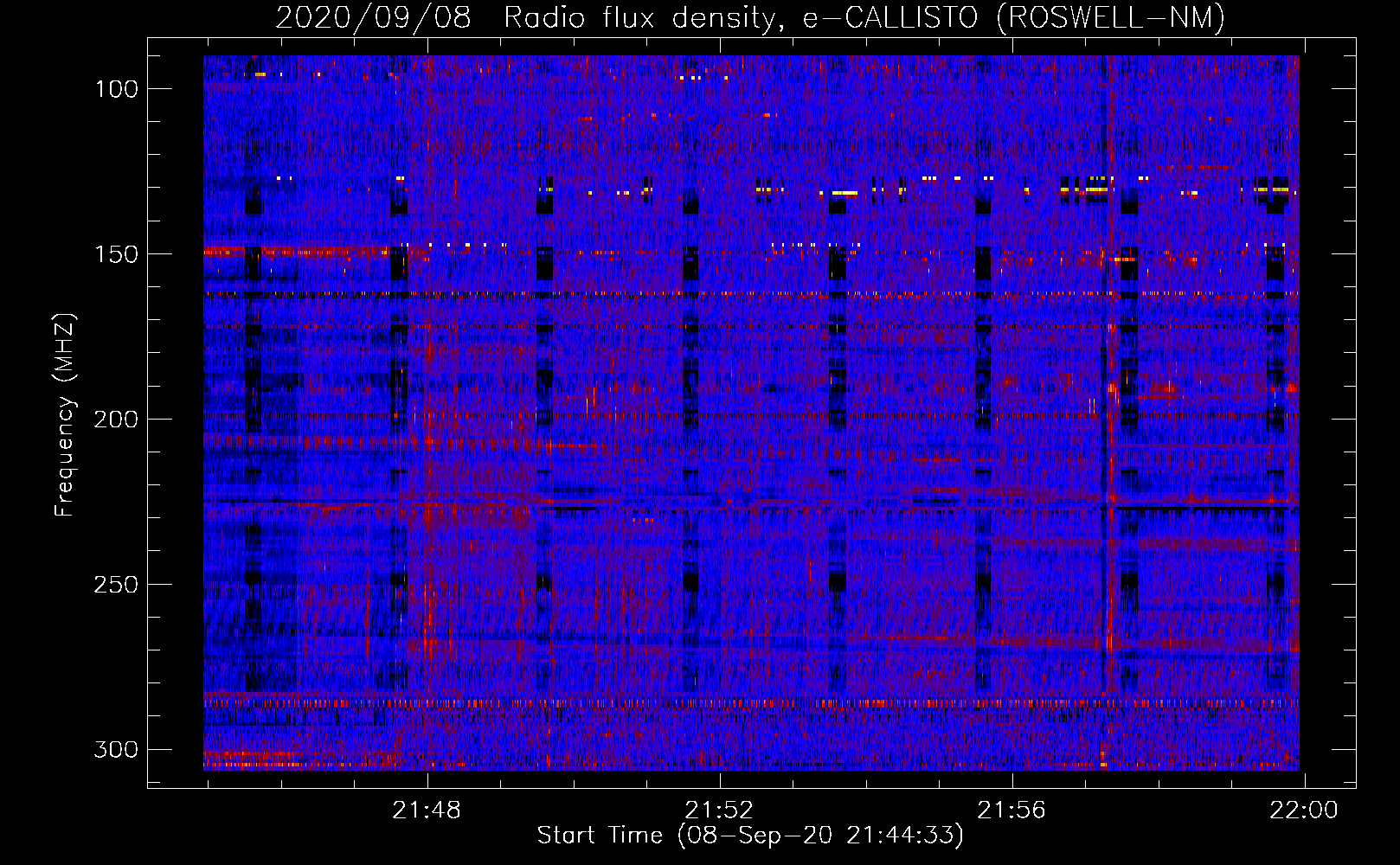1400x865 pixels.
Task: Click the '250' frequency axis label
Action: click(x=116, y=585)
